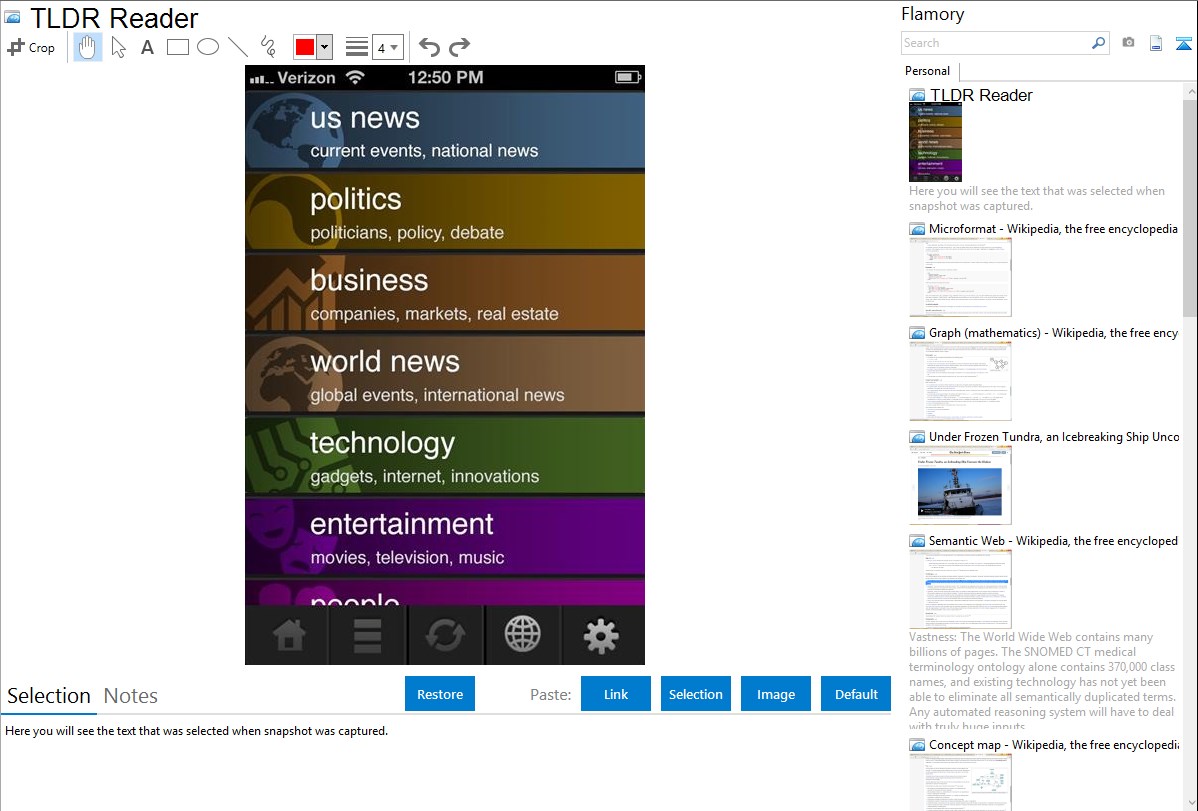Screen dimensions: 1198x811
Task: Click the camera snapshot icon
Action: tap(1128, 43)
